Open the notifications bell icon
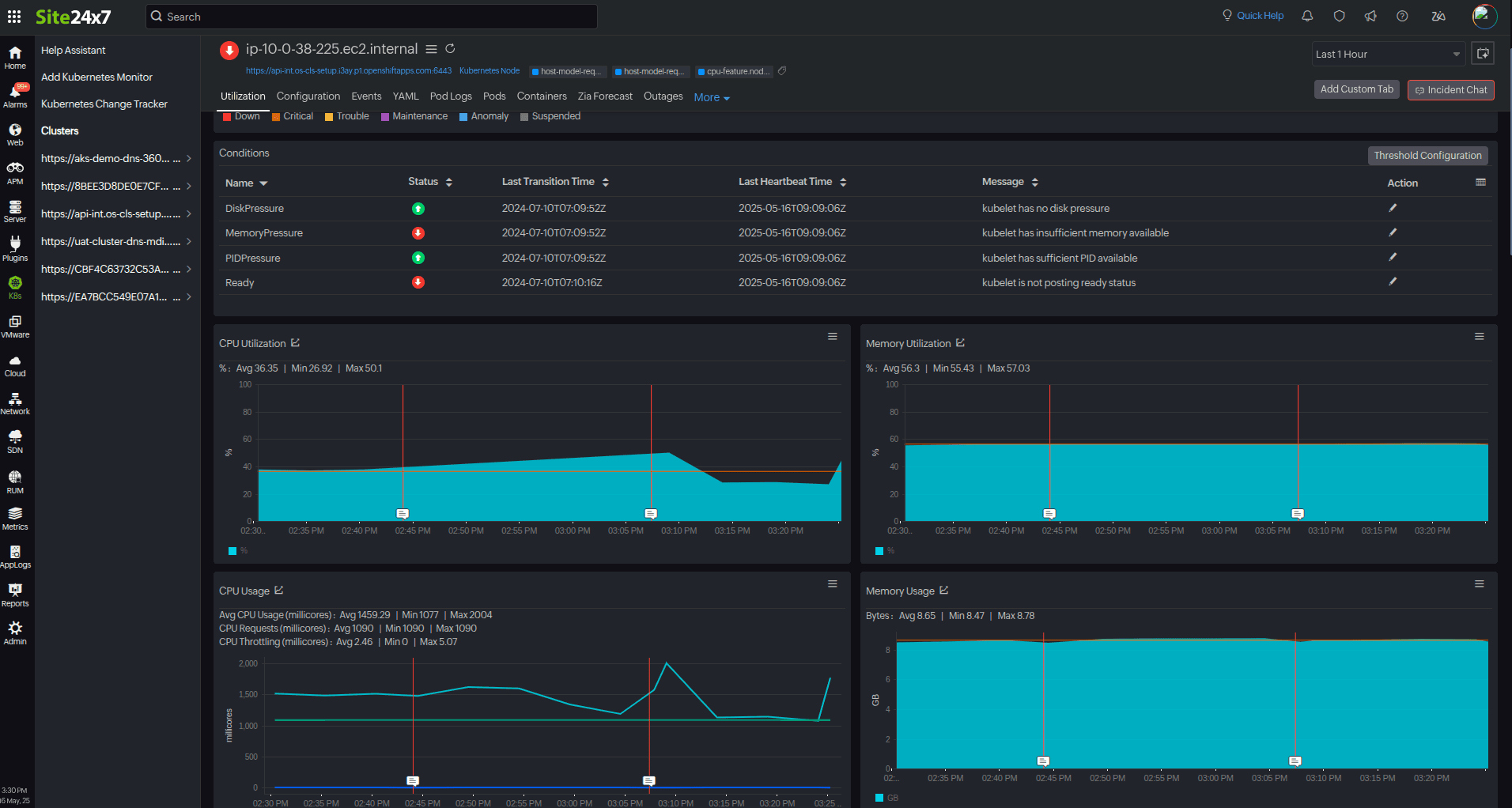 (x=1307, y=16)
